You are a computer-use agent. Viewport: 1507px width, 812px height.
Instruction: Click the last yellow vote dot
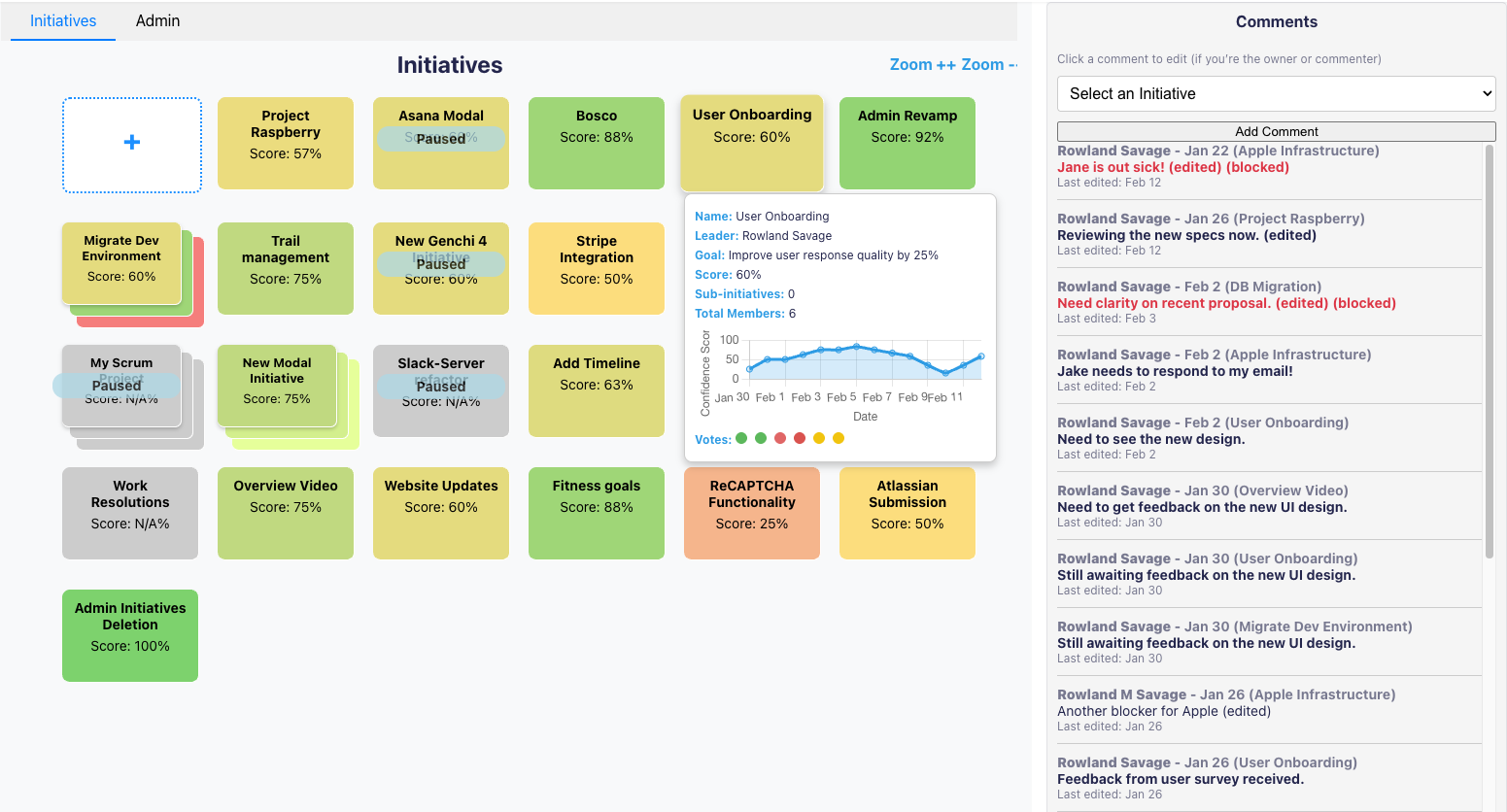tap(838, 438)
